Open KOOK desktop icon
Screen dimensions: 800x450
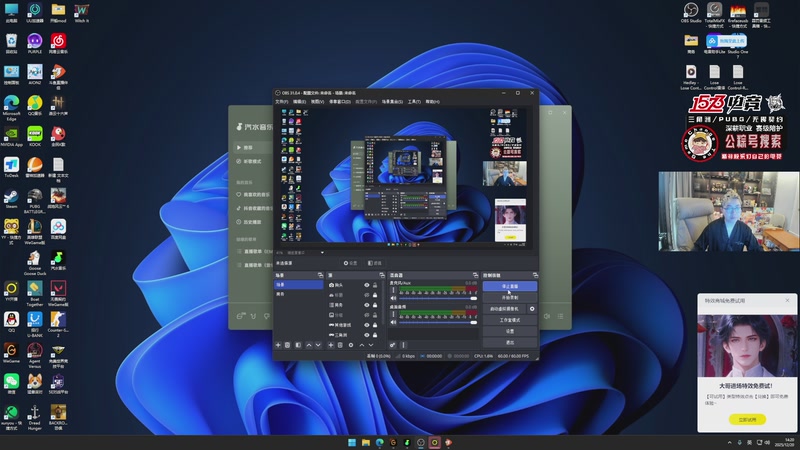click(35, 137)
